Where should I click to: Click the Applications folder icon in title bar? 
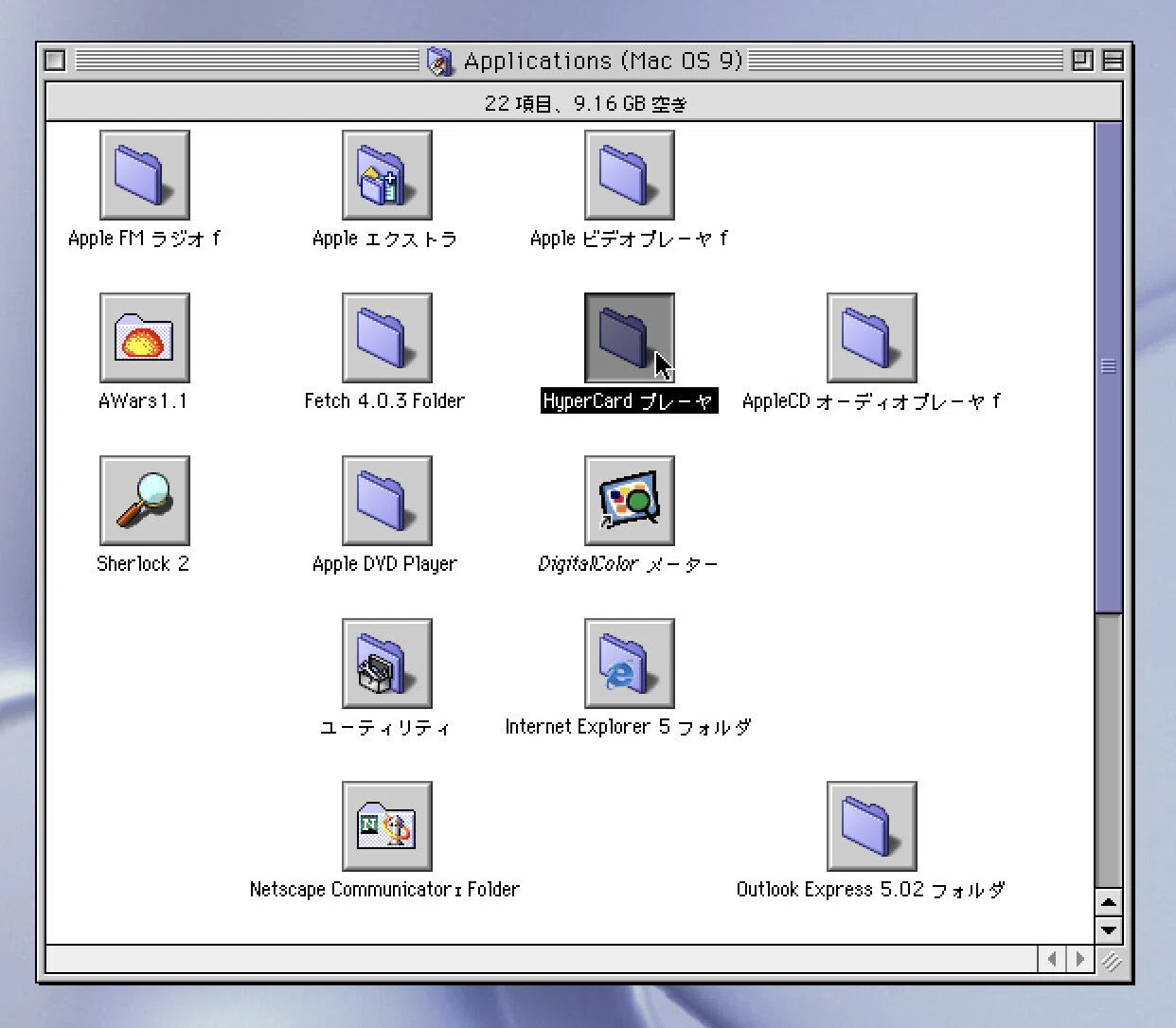click(440, 62)
